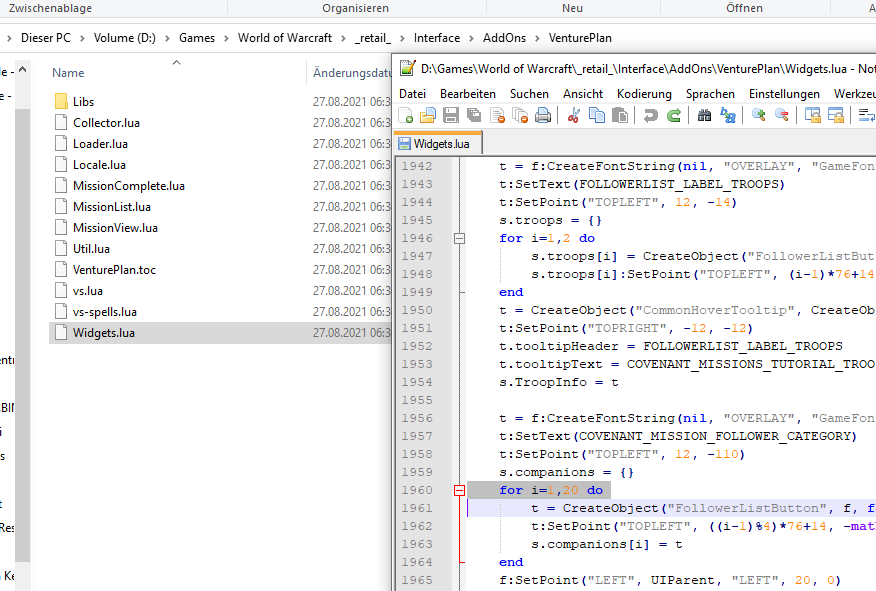Select the VenturePlan.toc file
Image resolution: width=876 pixels, height=591 pixels.
pos(114,269)
